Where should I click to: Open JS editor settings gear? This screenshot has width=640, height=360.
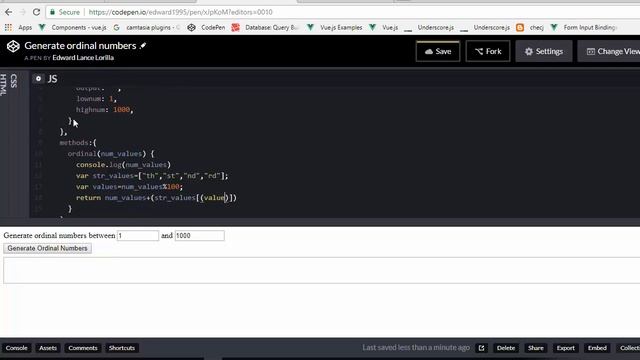click(38, 79)
